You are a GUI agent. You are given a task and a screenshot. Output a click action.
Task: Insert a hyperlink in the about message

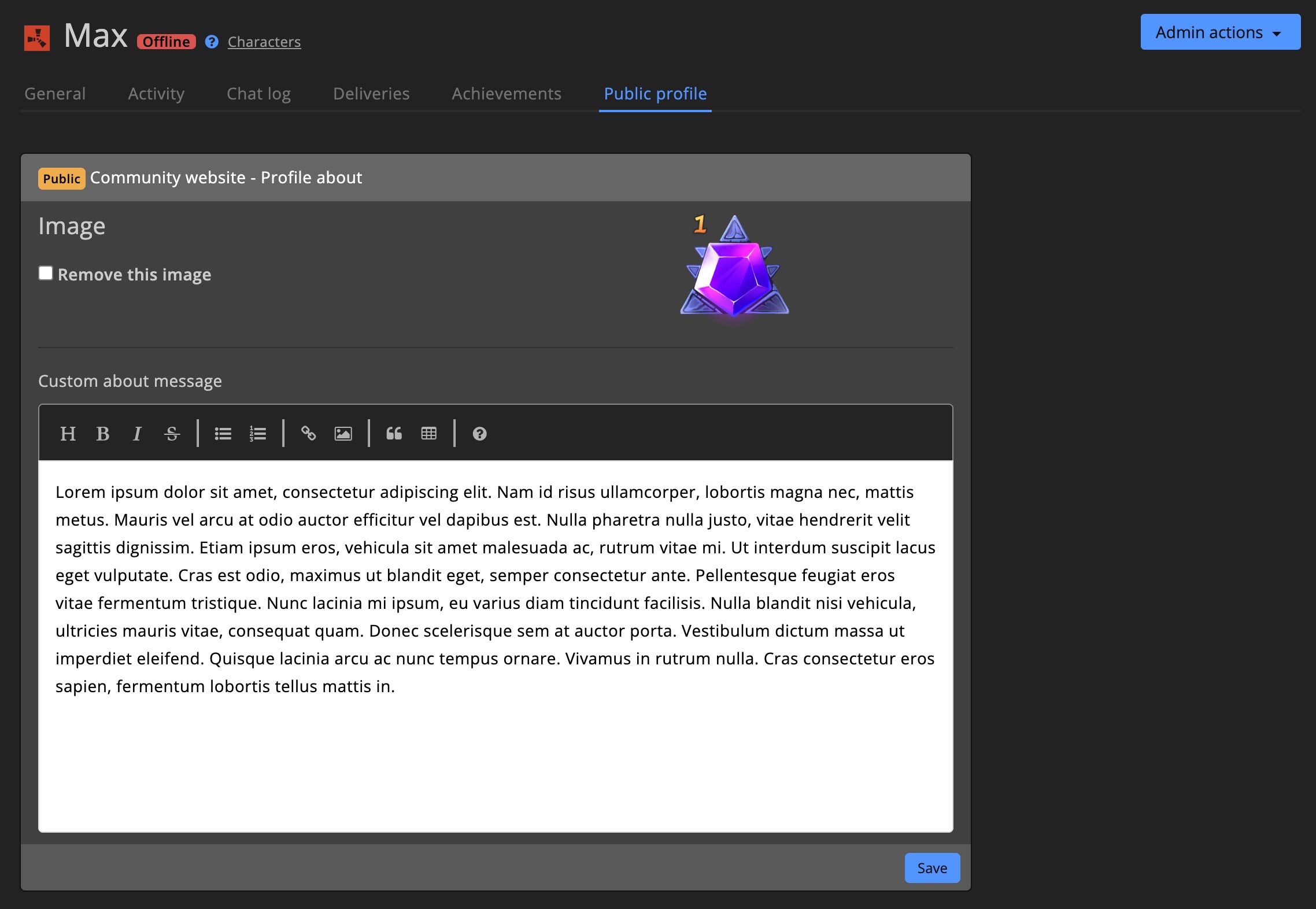308,434
